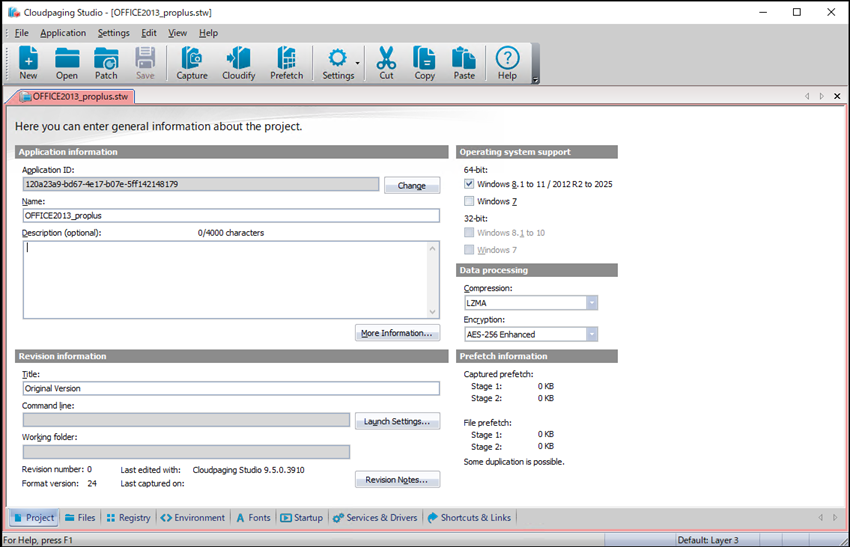Click the Cut scissors icon
The image size is (850, 547).
tap(386, 62)
